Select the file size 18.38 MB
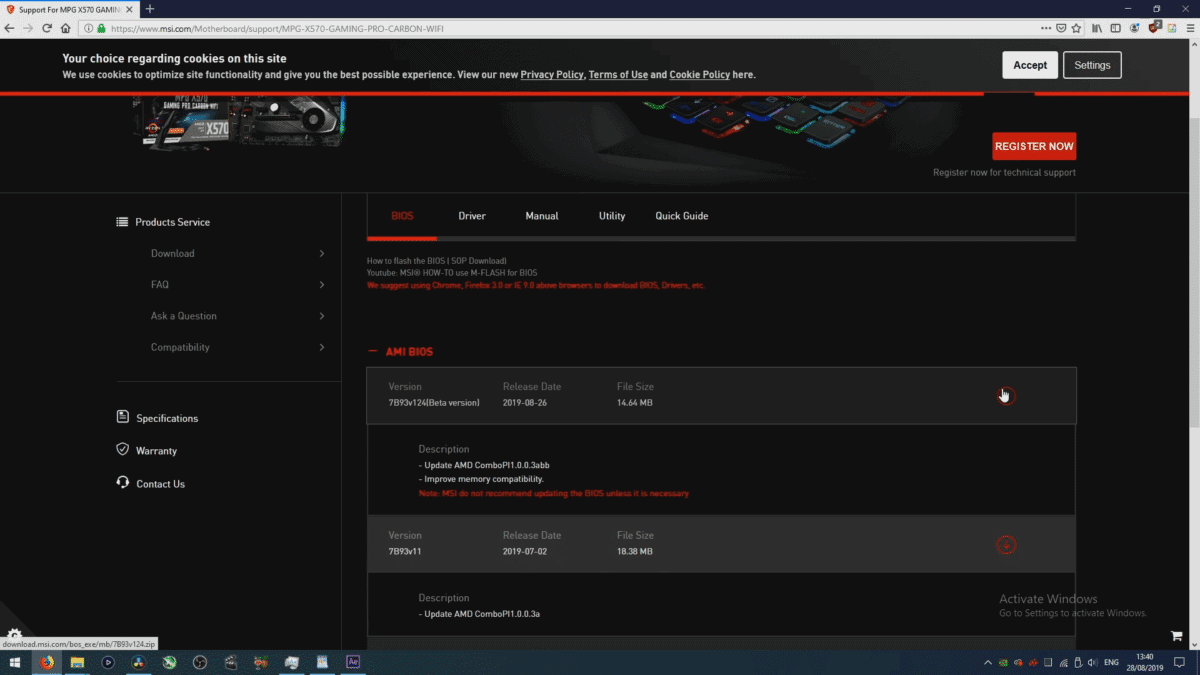The image size is (1200, 675). [x=635, y=551]
